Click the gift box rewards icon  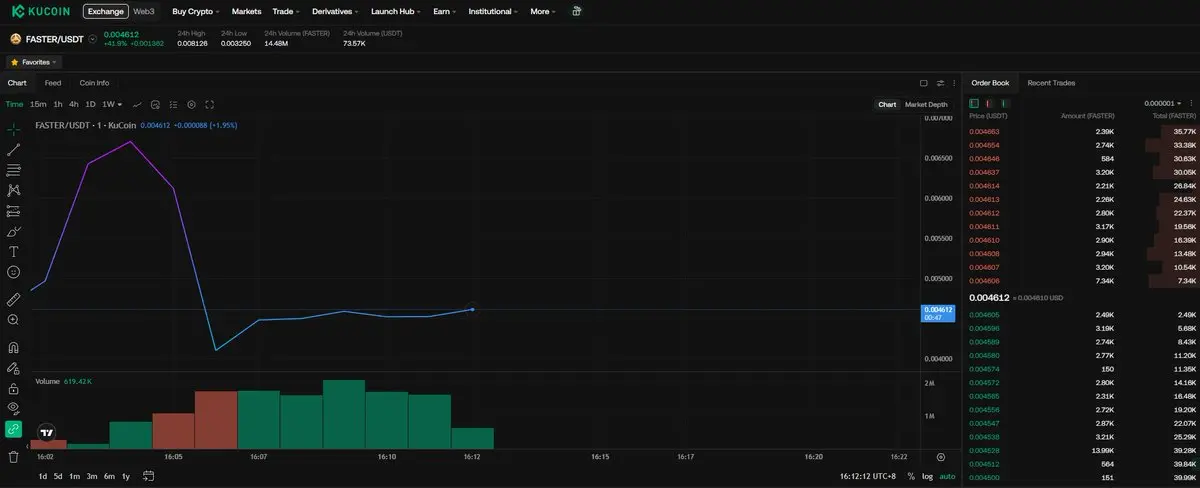click(576, 12)
